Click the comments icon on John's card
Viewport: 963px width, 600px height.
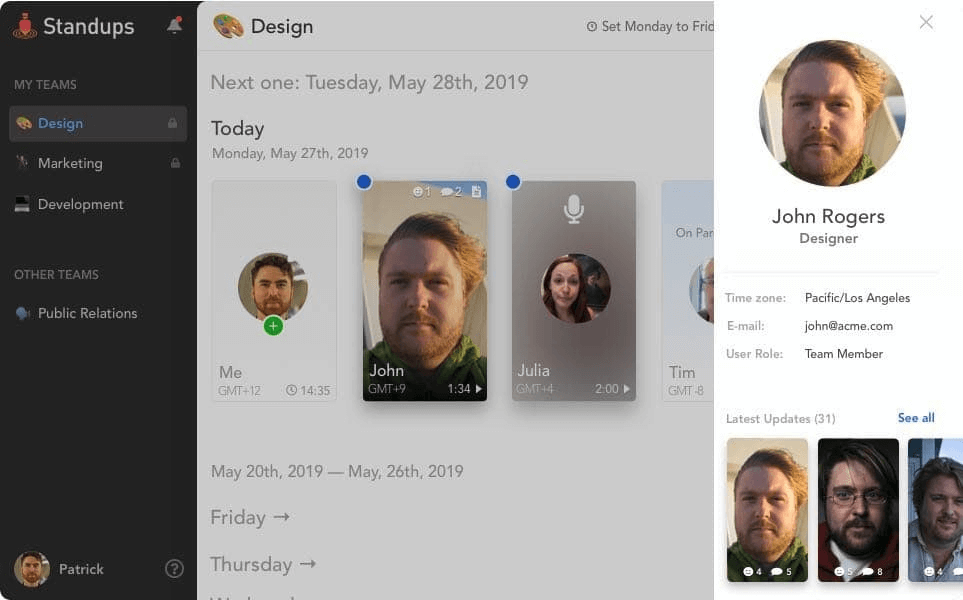coord(451,191)
